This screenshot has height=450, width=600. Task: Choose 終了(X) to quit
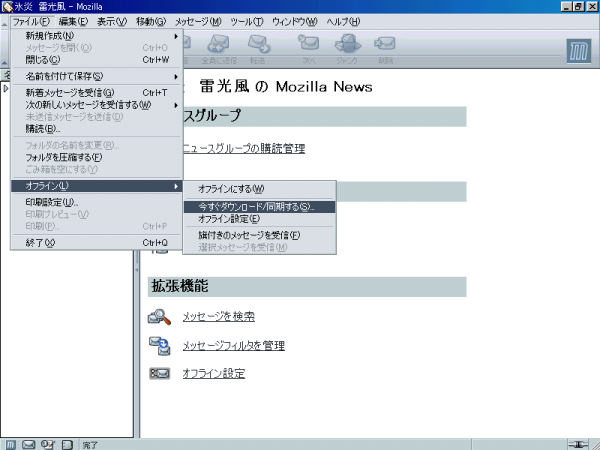(97, 243)
